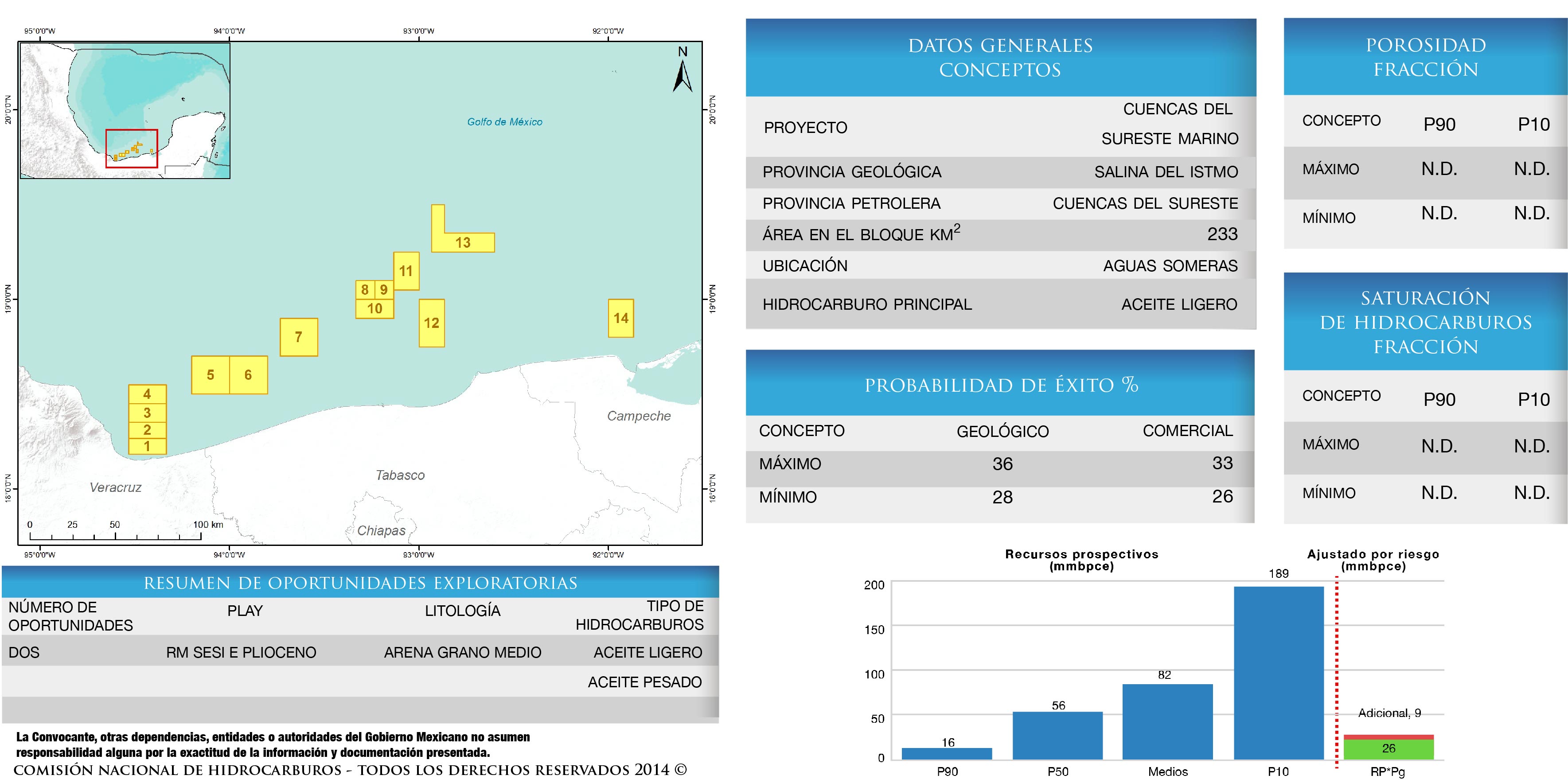Image resolution: width=1568 pixels, height=783 pixels.
Task: Click the Veracruz state label
Action: coord(116,487)
